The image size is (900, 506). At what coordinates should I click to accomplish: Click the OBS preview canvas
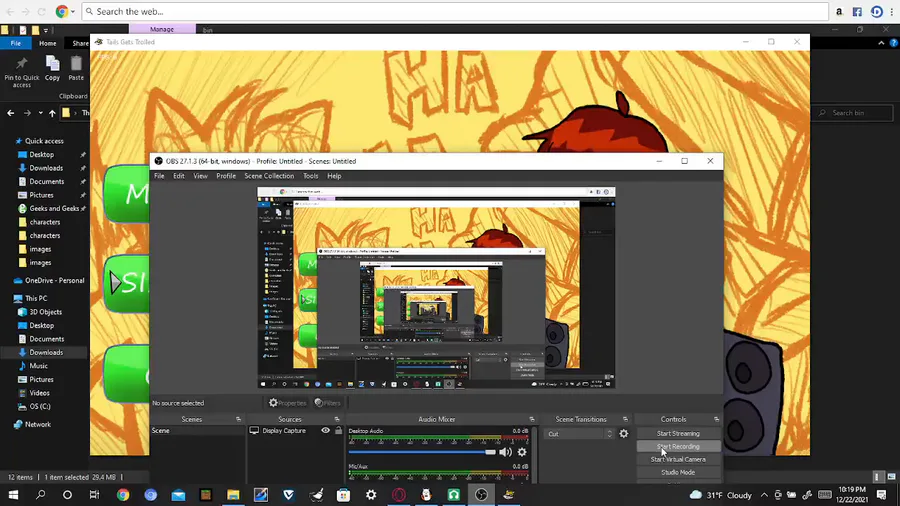436,287
